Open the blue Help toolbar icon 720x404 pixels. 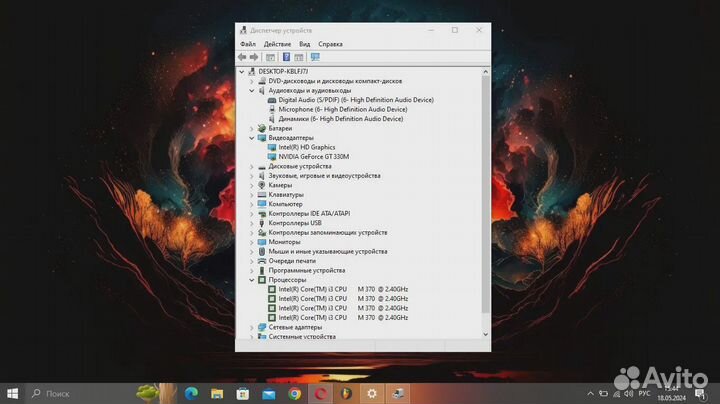[x=286, y=57]
